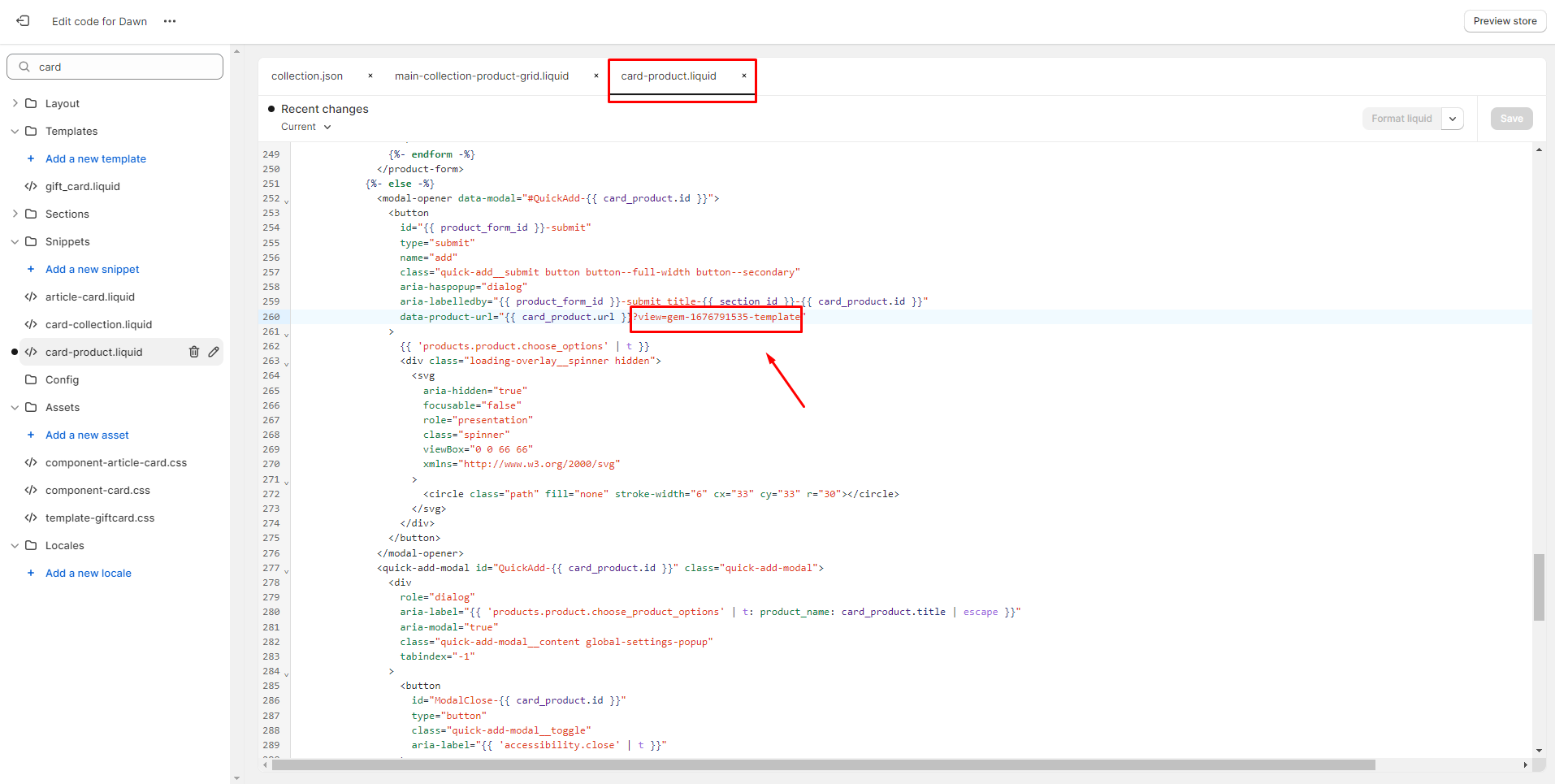Select card-product.liquid in sidebar
1555x784 pixels.
click(x=94, y=352)
